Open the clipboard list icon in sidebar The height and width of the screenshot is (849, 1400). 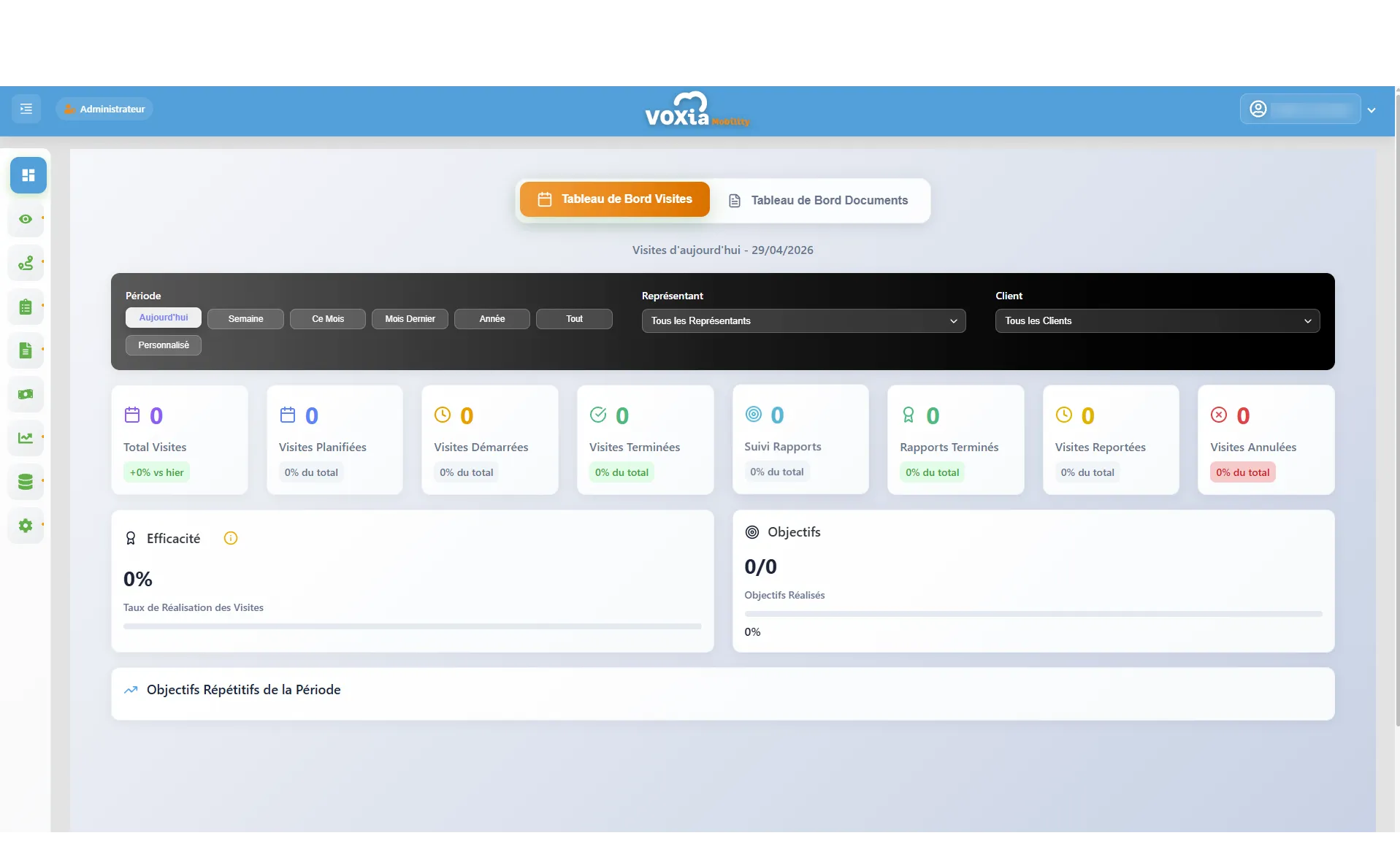point(26,307)
